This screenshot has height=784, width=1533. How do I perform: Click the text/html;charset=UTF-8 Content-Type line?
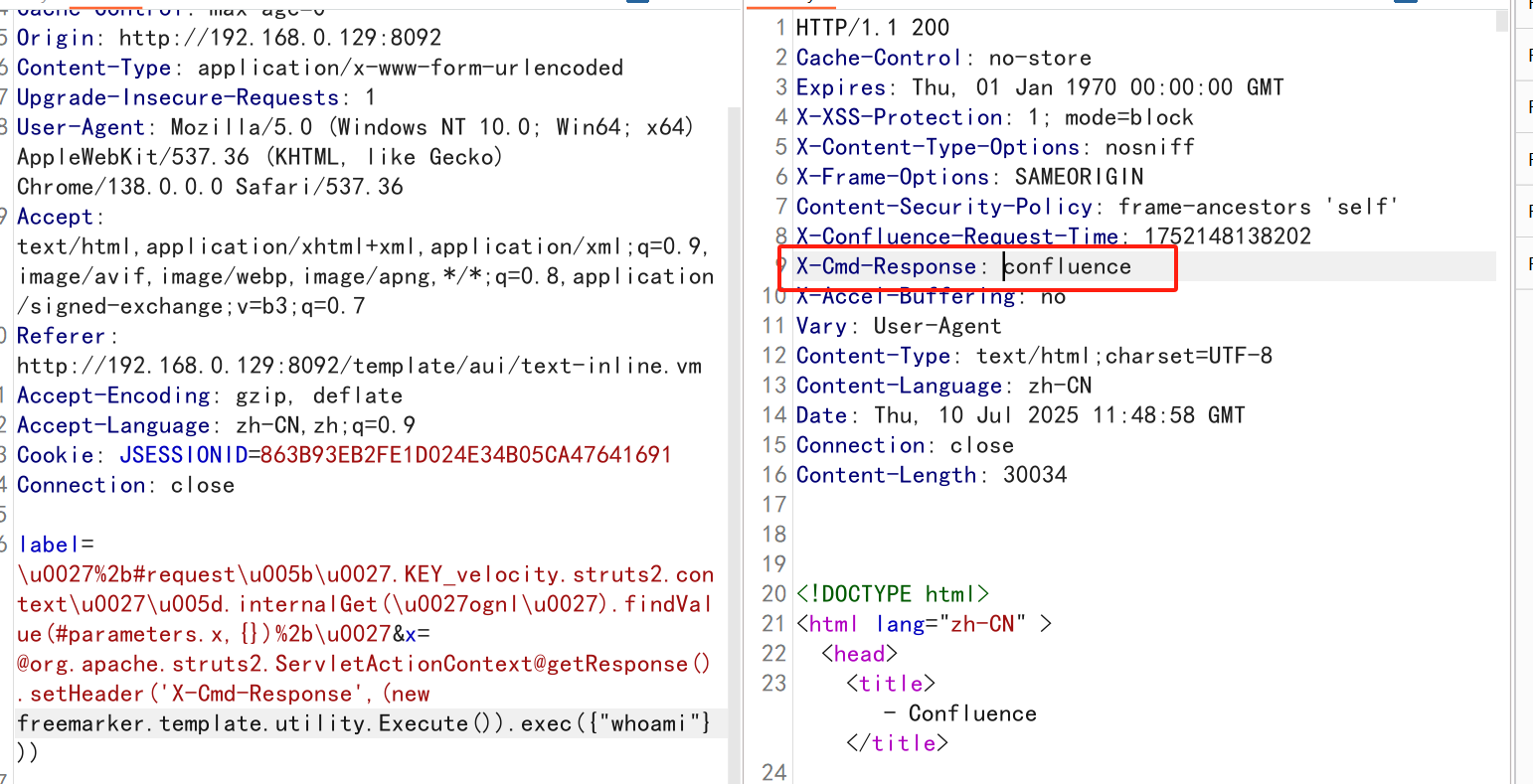[x=1034, y=356]
